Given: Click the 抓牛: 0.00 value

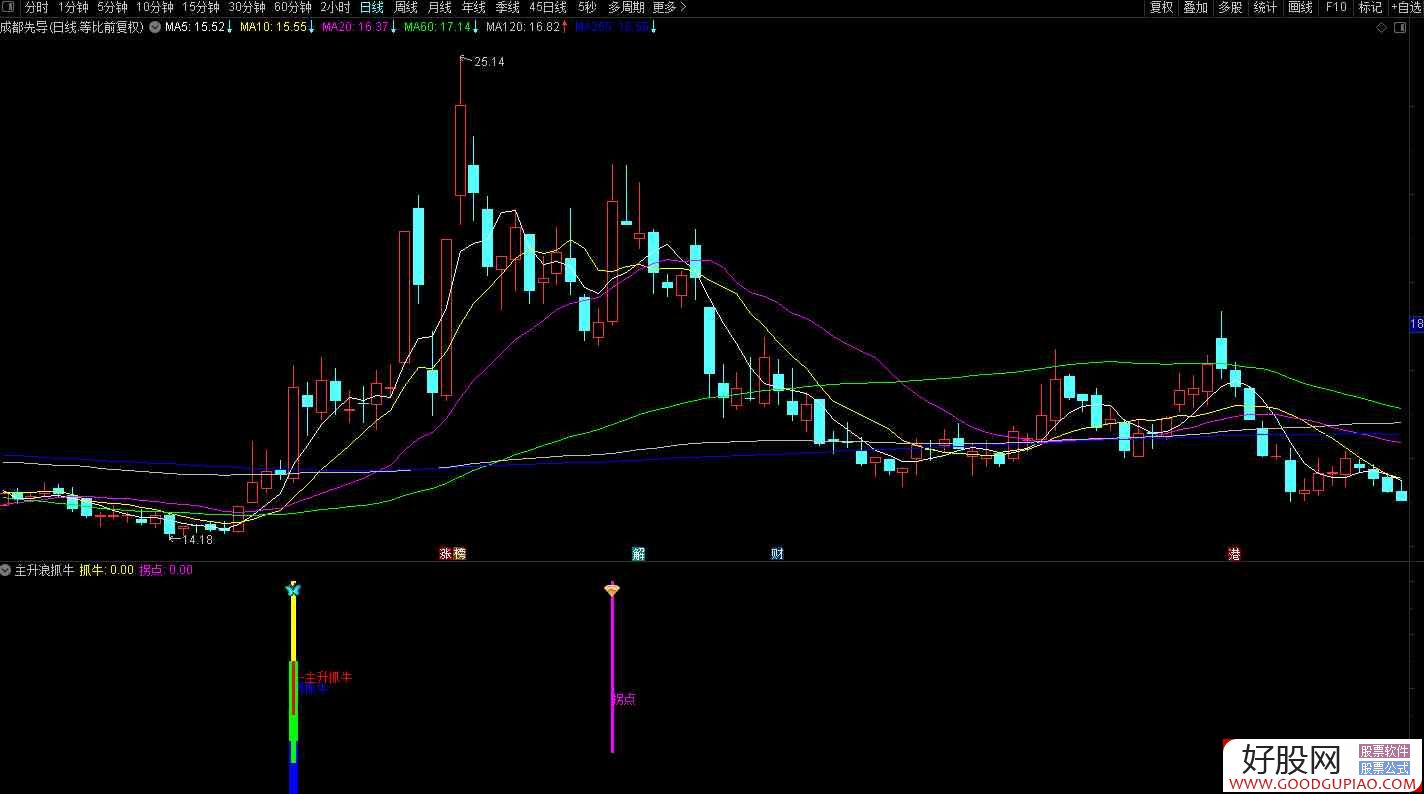Looking at the screenshot, I should coord(107,570).
